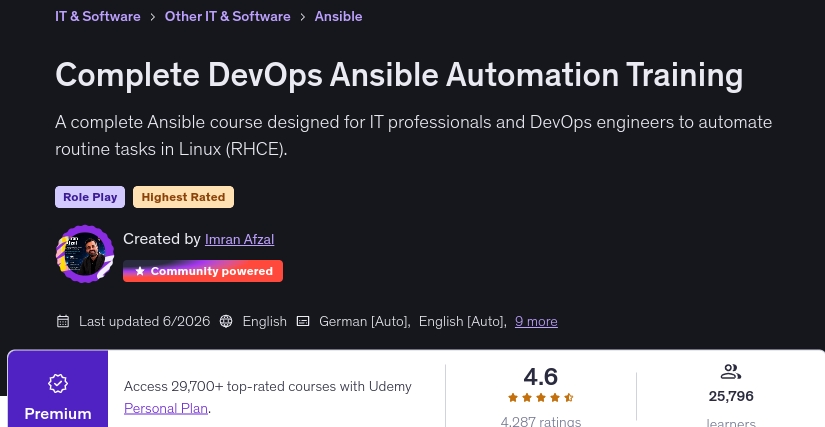Open the Other IT & Software breadcrumb

point(227,16)
